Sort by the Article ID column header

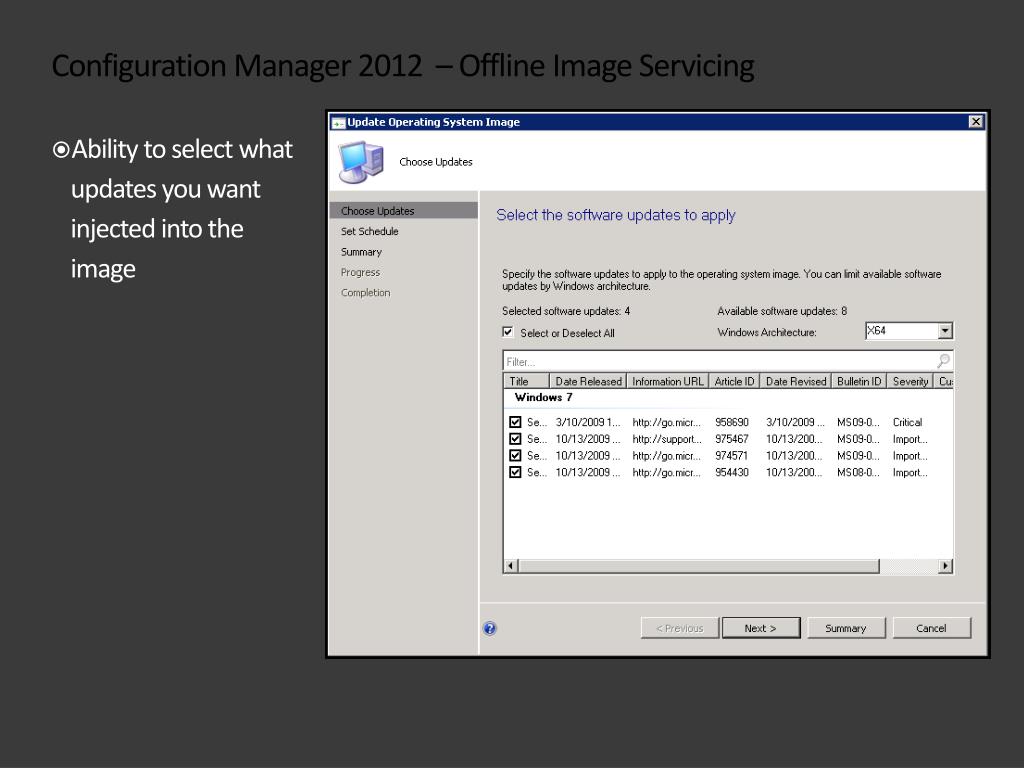pyautogui.click(x=734, y=381)
